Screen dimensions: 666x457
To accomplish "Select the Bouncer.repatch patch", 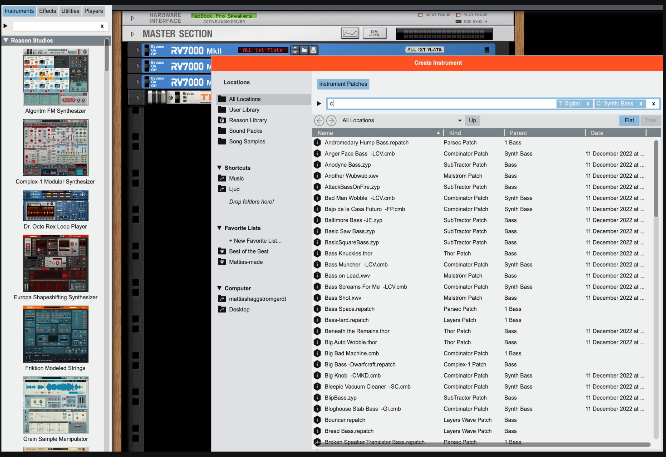I will click(344, 420).
